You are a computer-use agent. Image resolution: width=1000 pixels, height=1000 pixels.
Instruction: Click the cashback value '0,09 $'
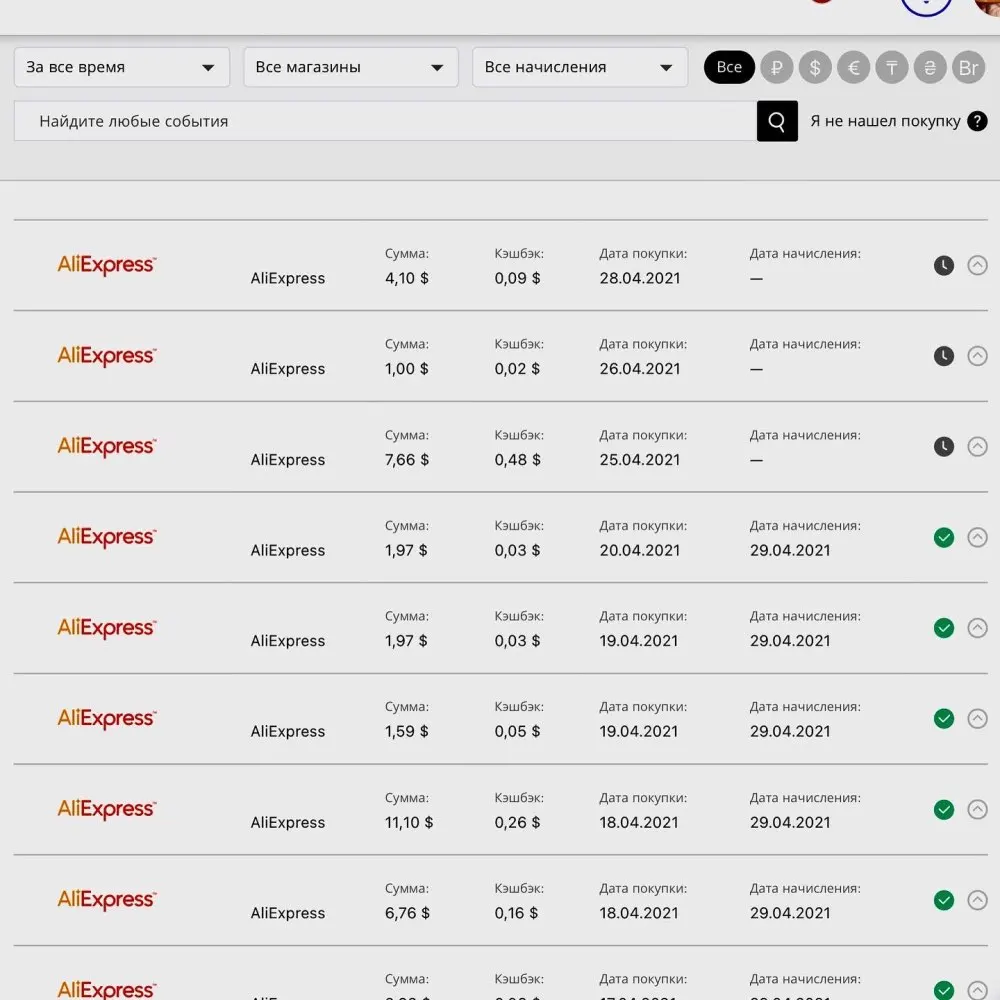(517, 278)
